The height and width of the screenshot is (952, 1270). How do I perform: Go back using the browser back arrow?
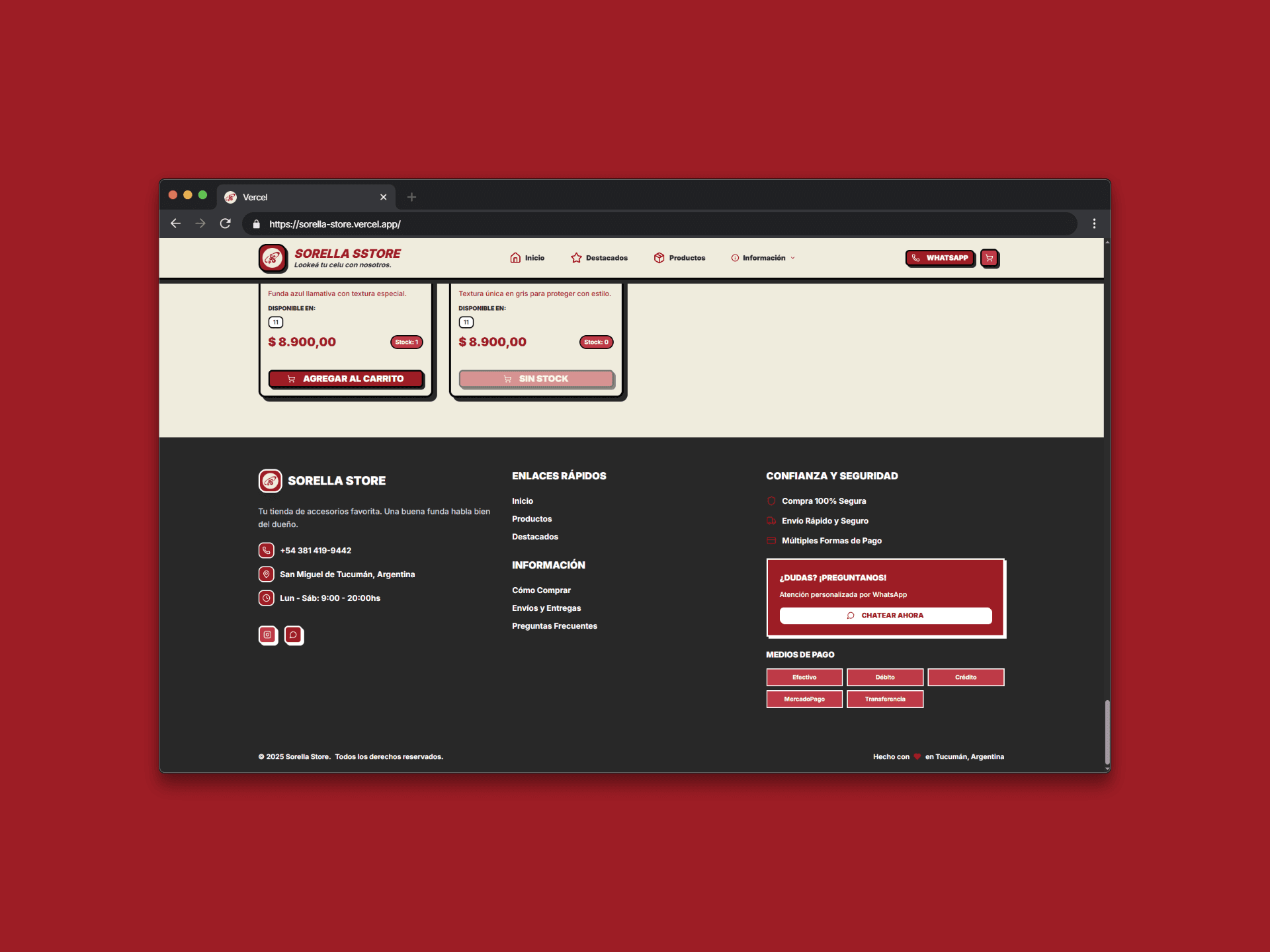click(176, 223)
